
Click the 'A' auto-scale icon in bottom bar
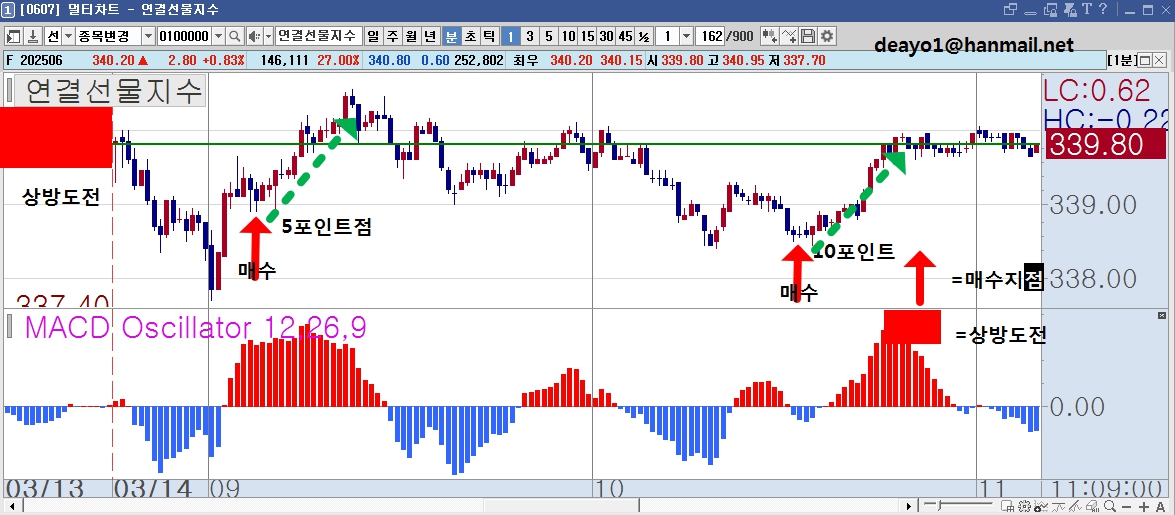(x=1160, y=507)
